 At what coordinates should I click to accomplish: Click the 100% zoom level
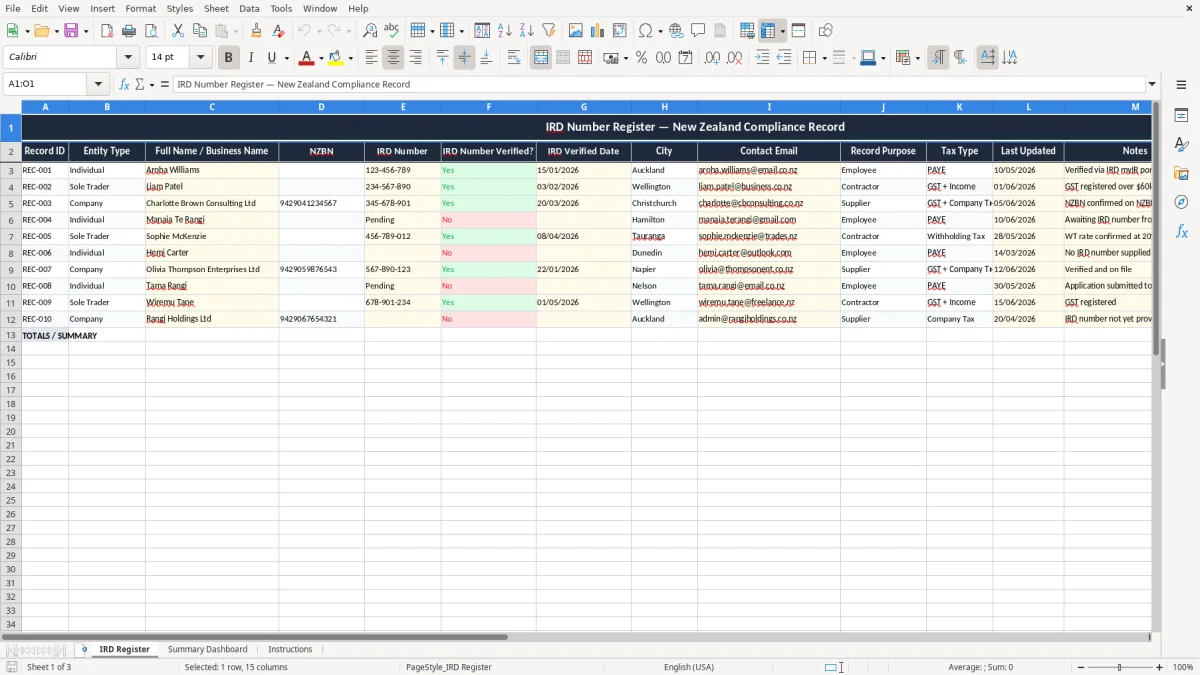pyautogui.click(x=1183, y=667)
